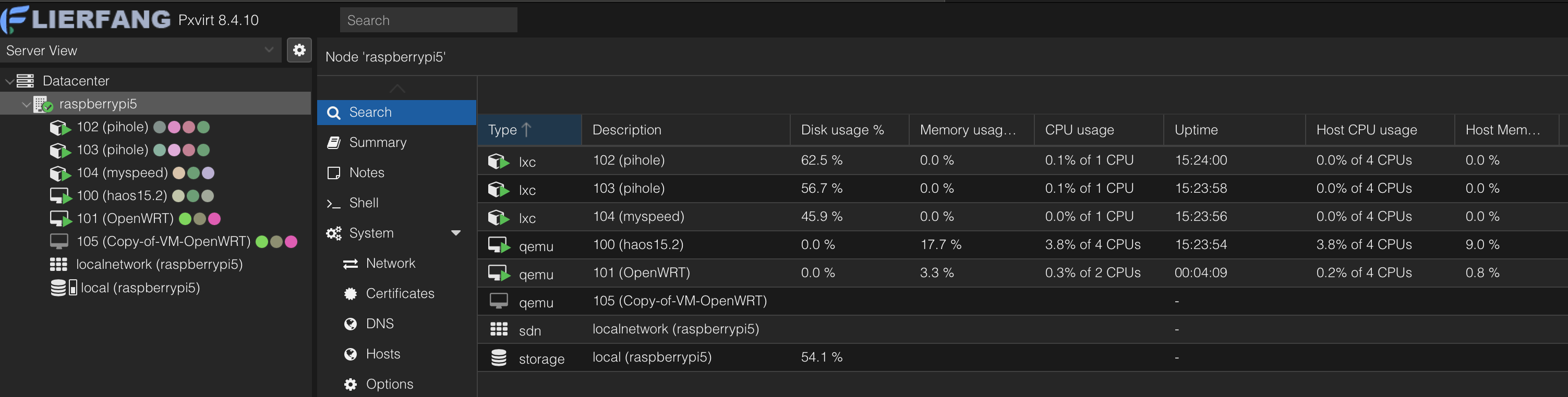The height and width of the screenshot is (397, 1568).
Task: Click the local (raspberrypi5) storage icon in tree
Action: pyautogui.click(x=63, y=288)
